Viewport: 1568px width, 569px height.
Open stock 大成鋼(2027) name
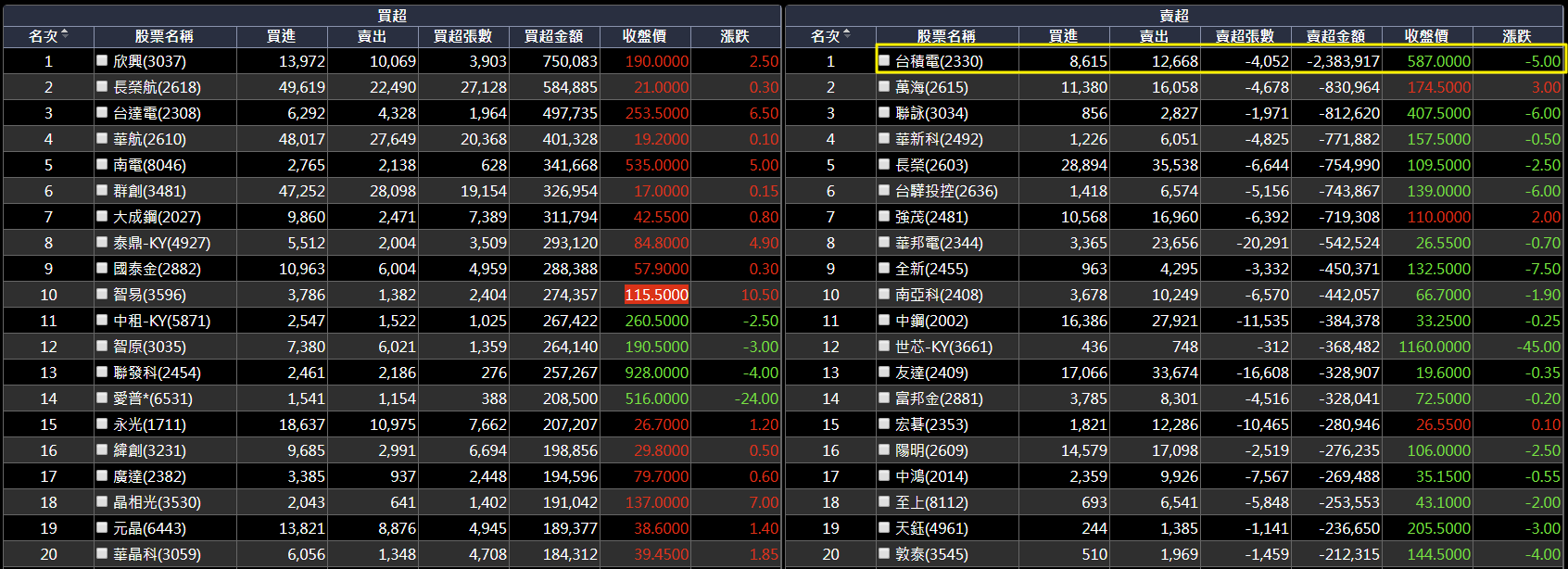coord(157,217)
